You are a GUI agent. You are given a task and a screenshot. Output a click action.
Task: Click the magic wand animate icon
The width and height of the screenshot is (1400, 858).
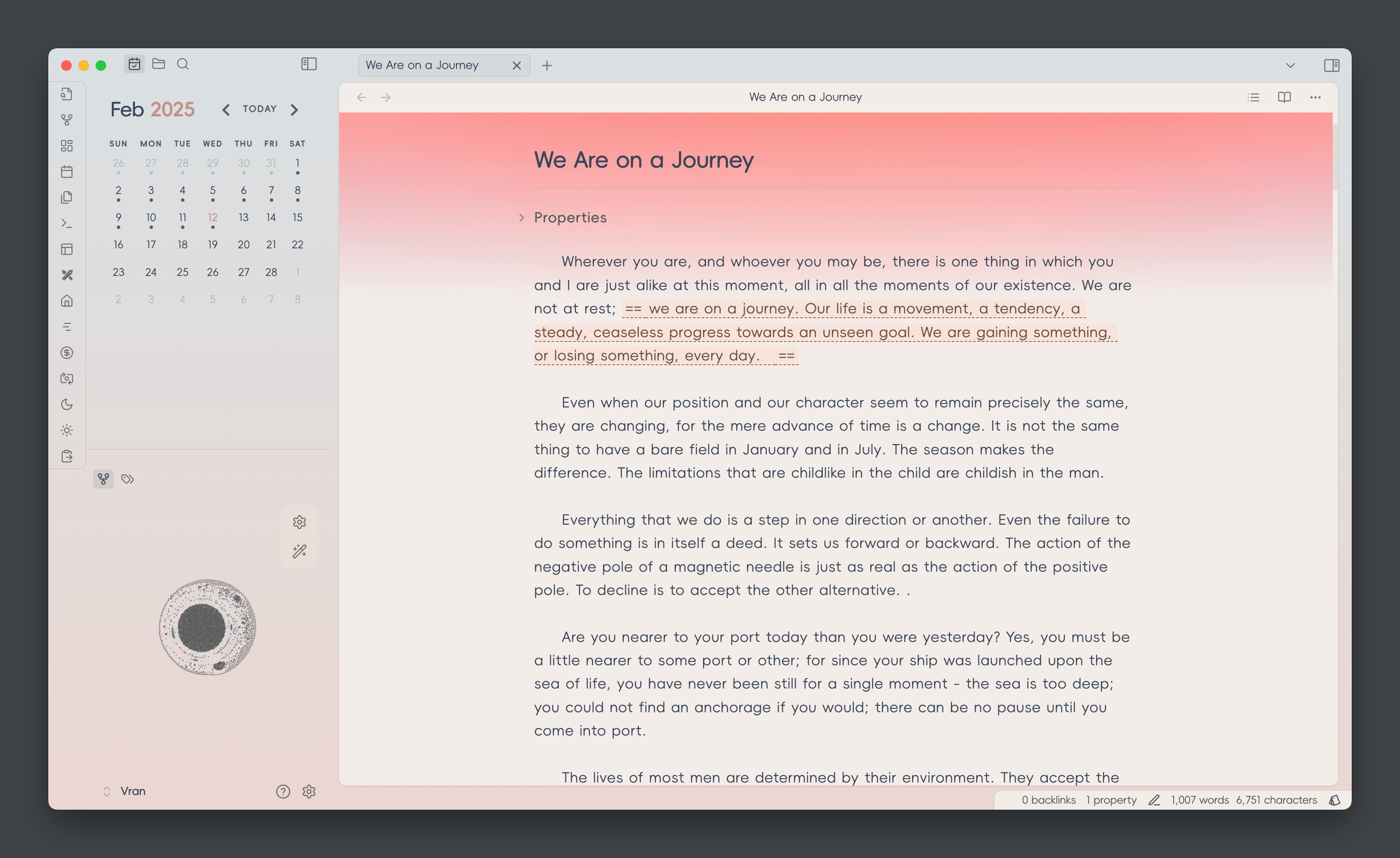[x=300, y=551]
